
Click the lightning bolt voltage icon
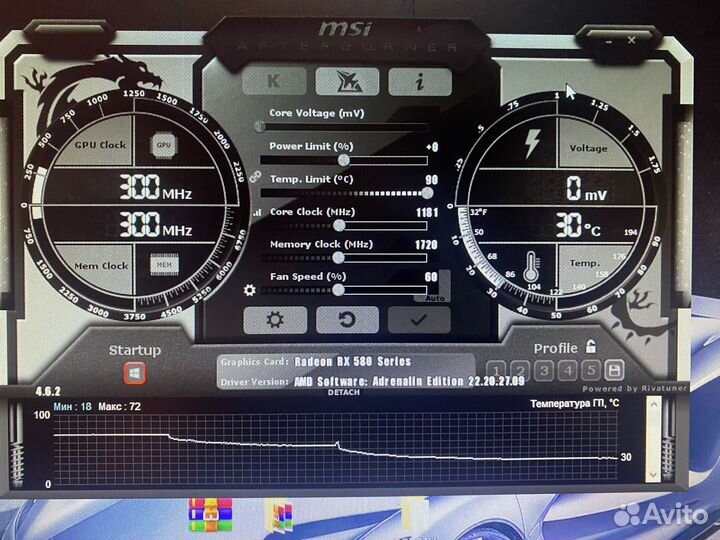533,143
